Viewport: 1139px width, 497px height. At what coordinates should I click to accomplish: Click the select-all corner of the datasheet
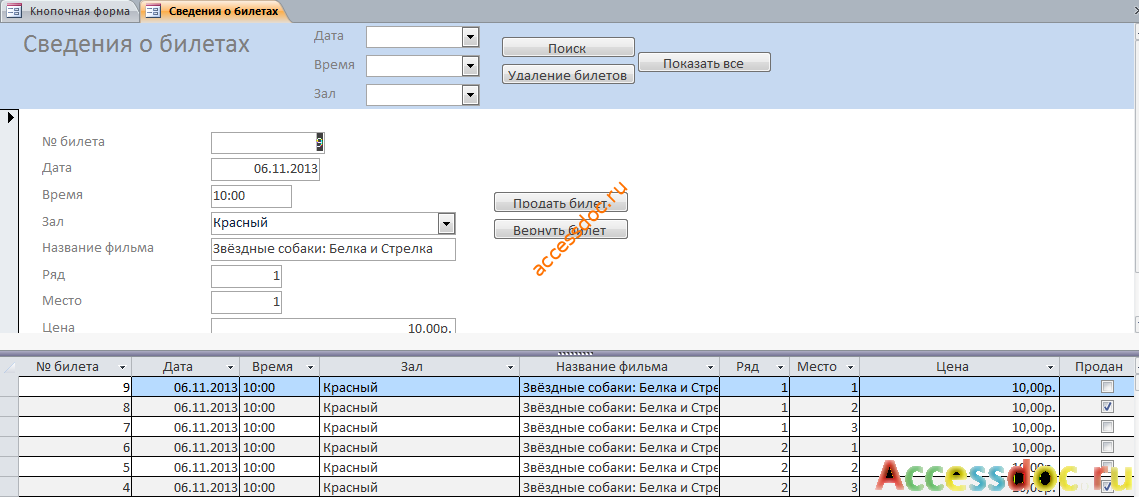9,367
